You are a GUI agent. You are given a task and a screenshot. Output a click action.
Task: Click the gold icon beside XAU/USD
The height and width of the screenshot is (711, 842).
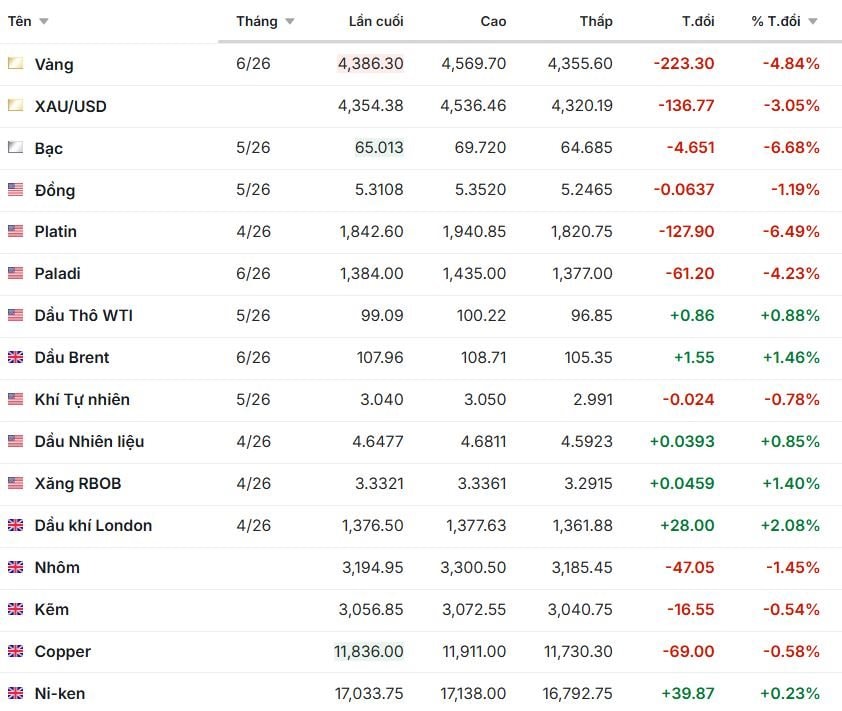point(15,106)
